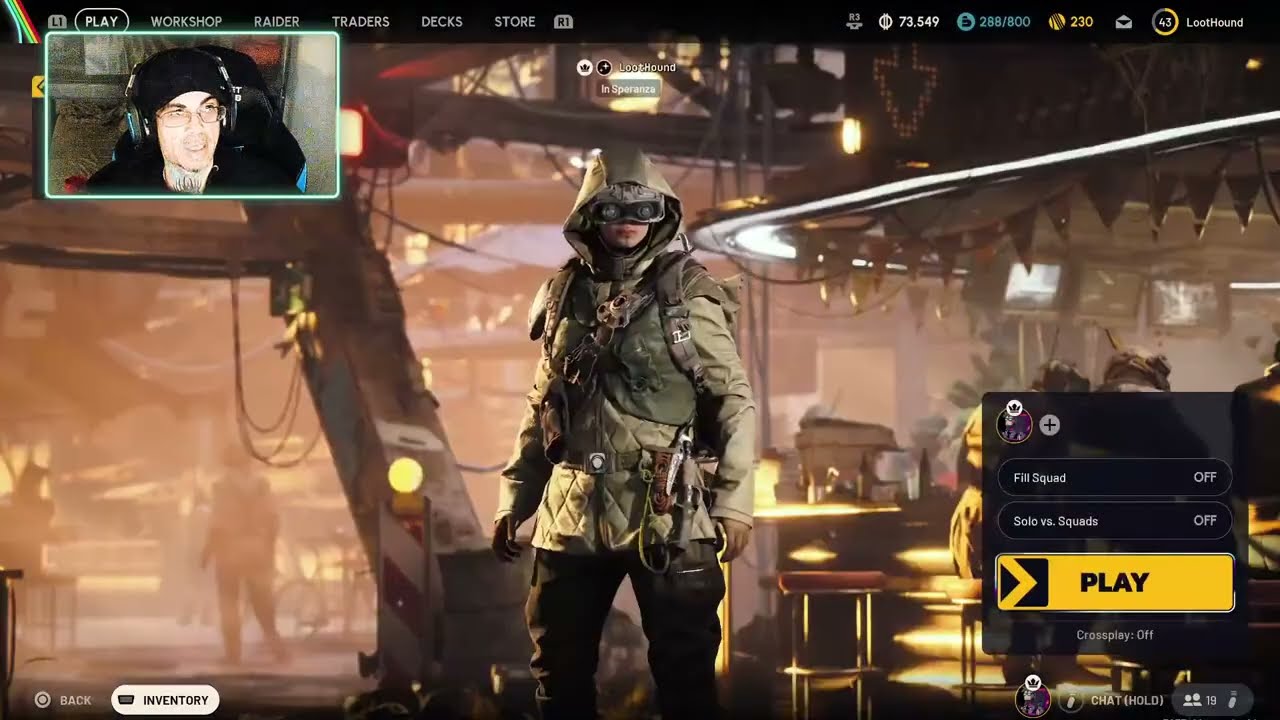This screenshot has height=720, width=1280.
Task: Click the crown leader icon above character
Action: point(585,67)
